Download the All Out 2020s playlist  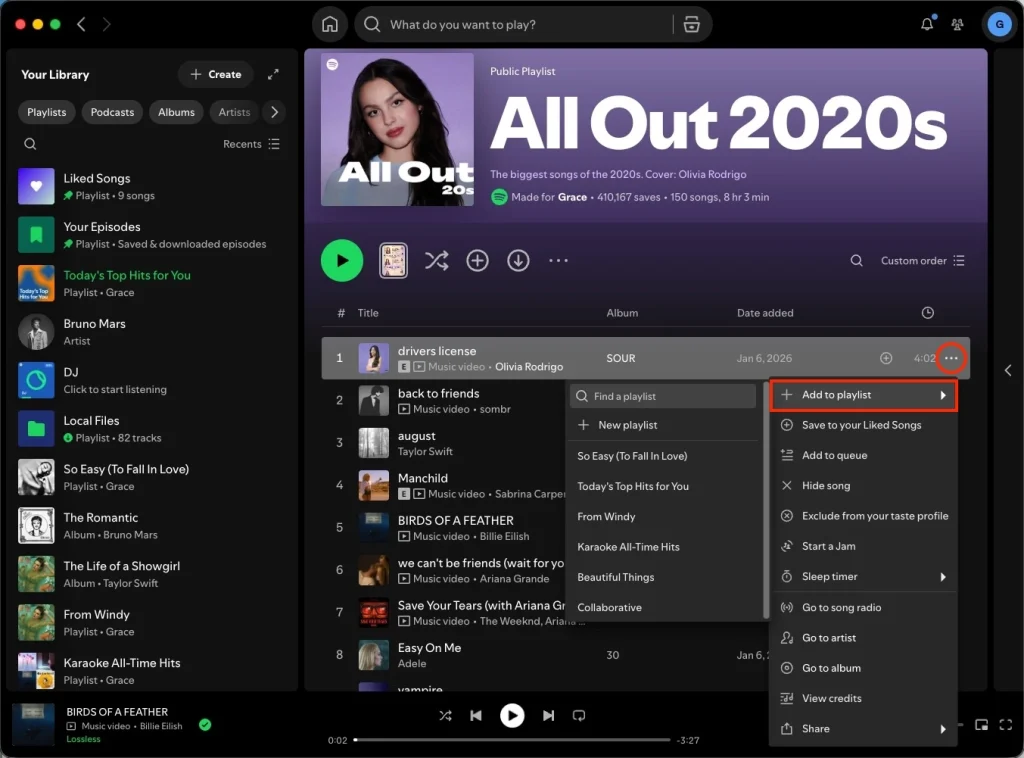pyautogui.click(x=518, y=260)
